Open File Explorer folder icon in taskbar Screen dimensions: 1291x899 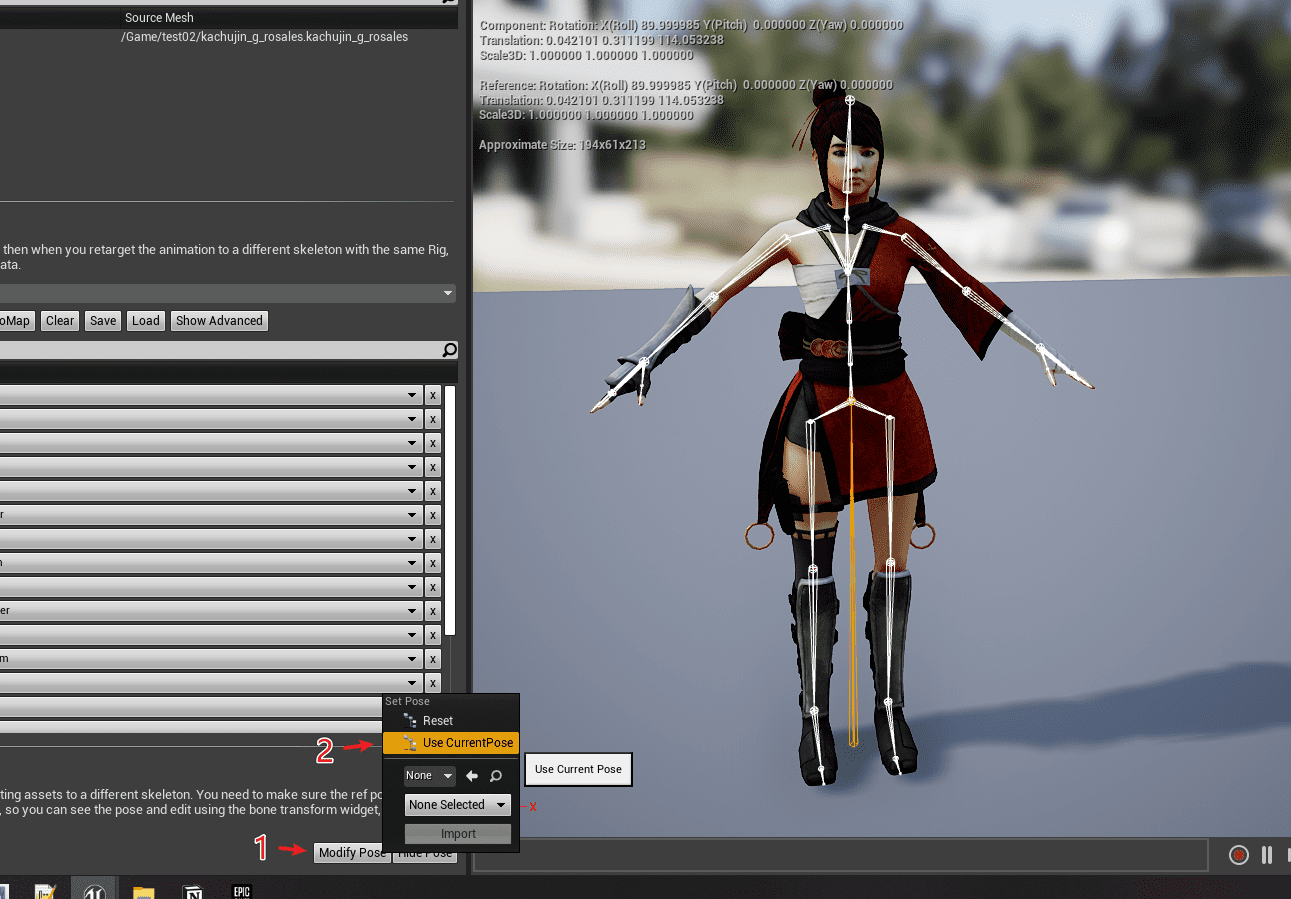coord(144,890)
